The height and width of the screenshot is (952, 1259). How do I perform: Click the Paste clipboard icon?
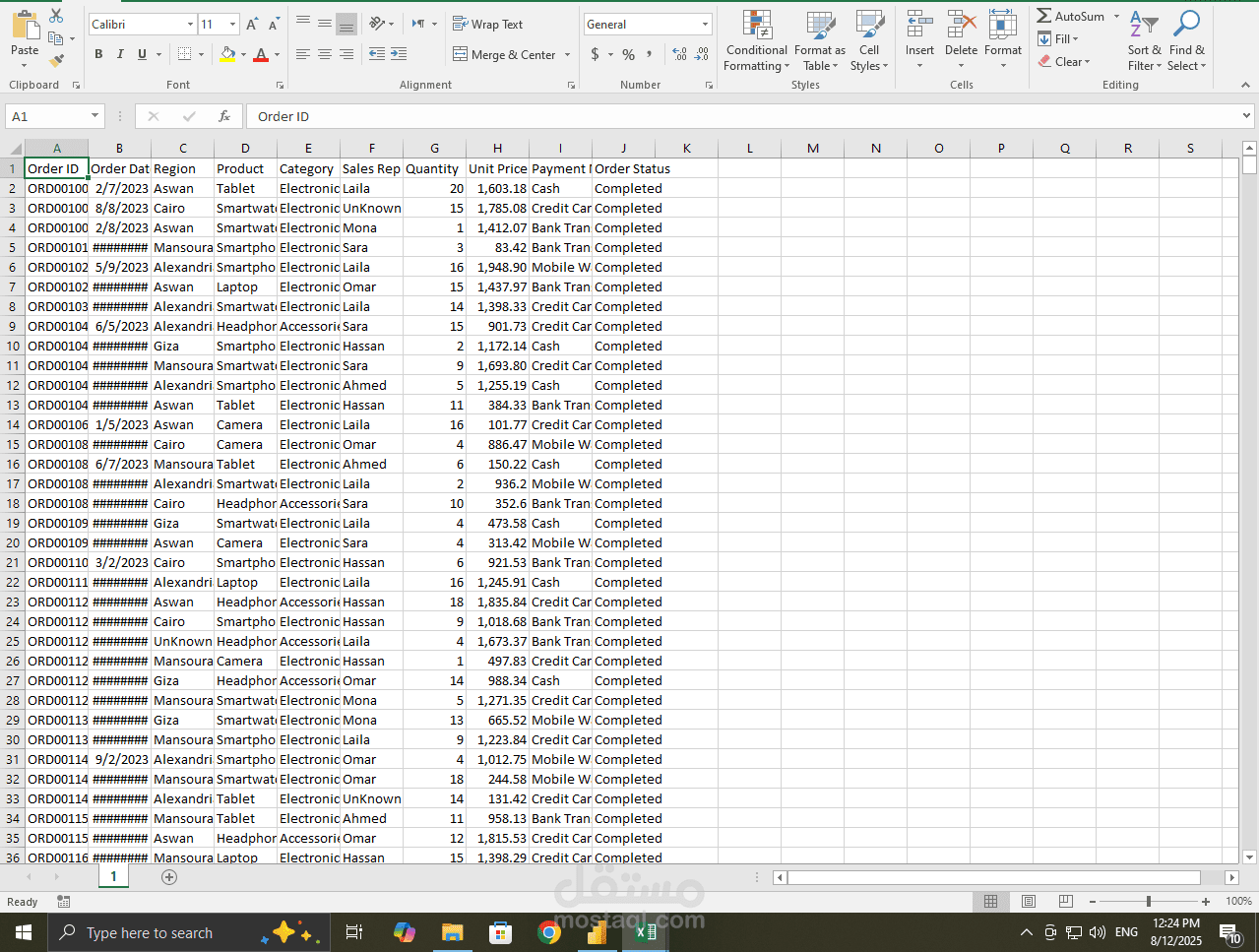click(25, 27)
